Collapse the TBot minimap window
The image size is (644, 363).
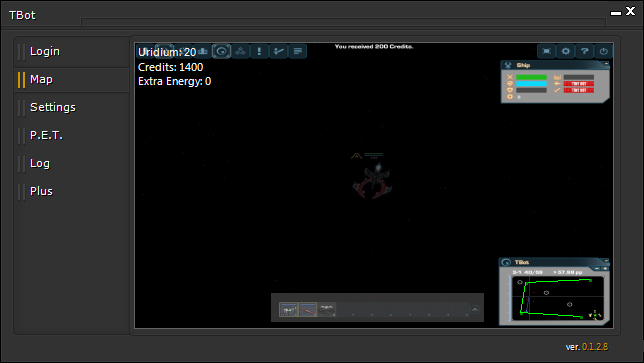[x=606, y=260]
